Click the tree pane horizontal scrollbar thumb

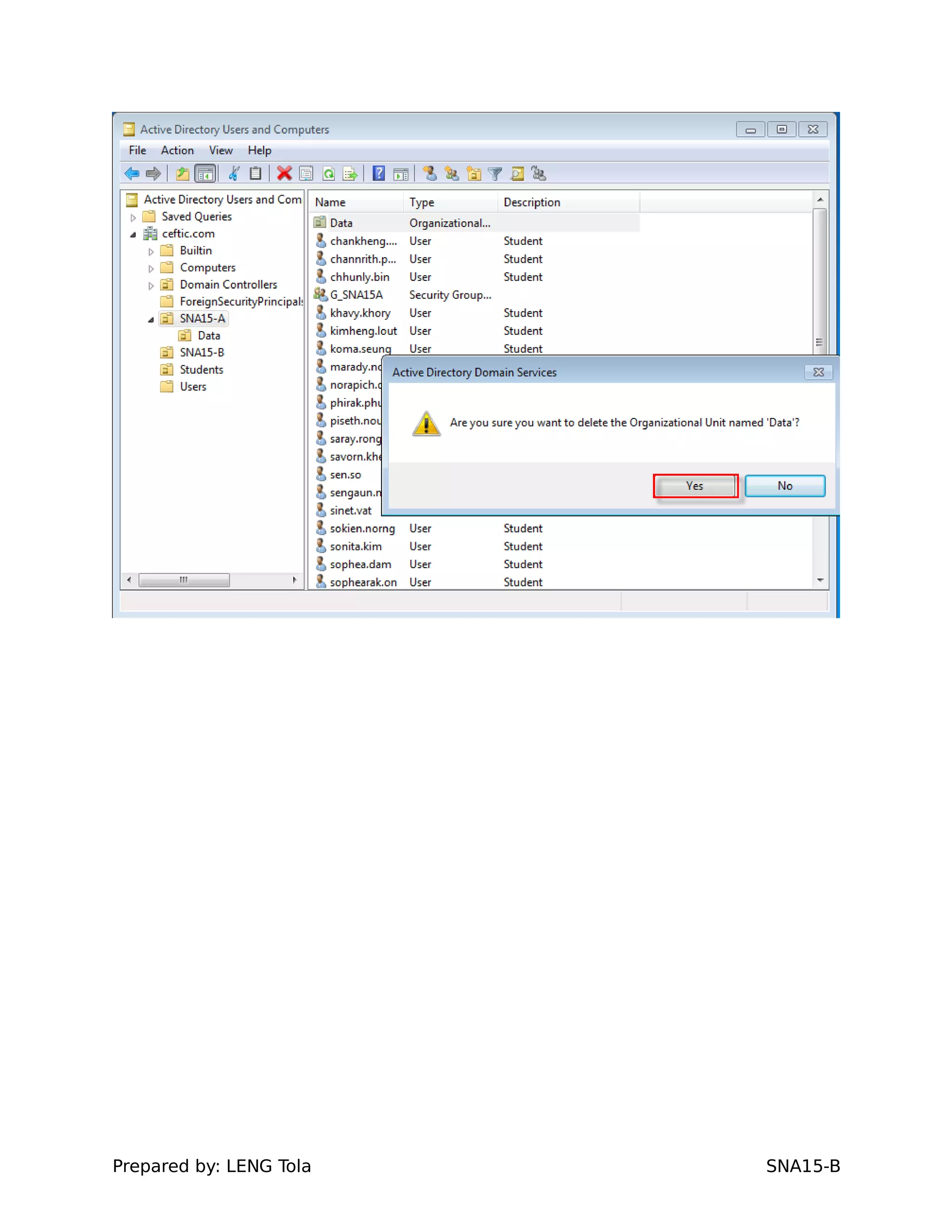pyautogui.click(x=184, y=580)
